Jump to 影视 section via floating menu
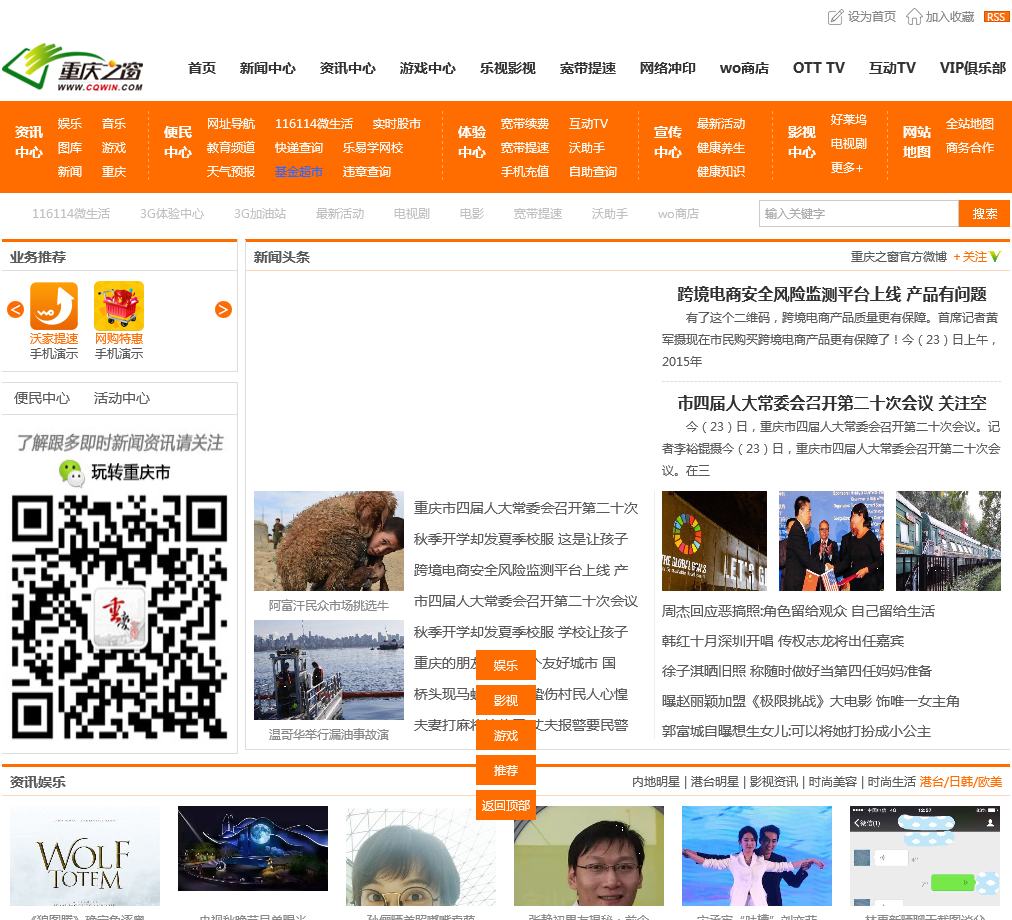This screenshot has height=920, width=1012. click(x=505, y=700)
